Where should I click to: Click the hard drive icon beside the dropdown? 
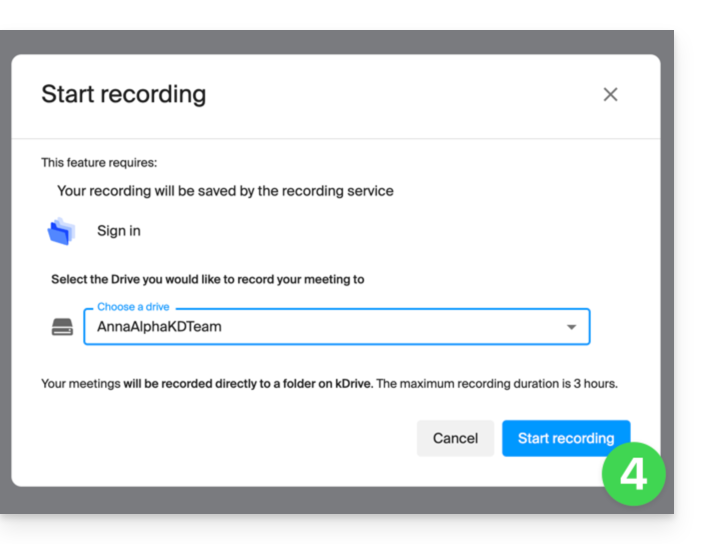point(62,327)
